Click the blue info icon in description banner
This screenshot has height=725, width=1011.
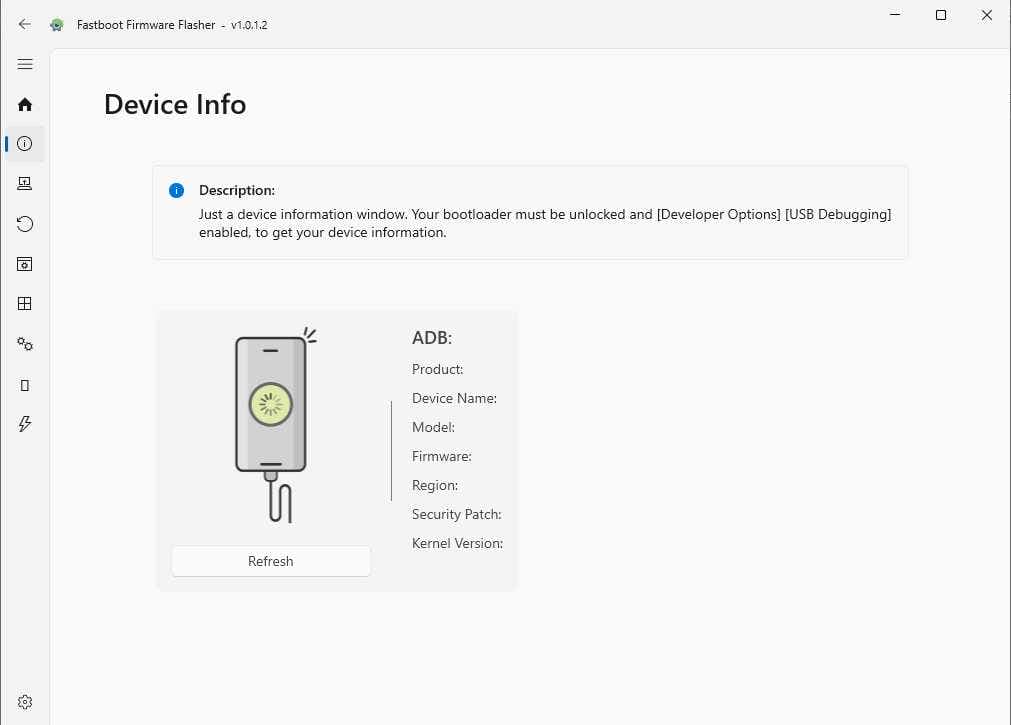click(176, 190)
